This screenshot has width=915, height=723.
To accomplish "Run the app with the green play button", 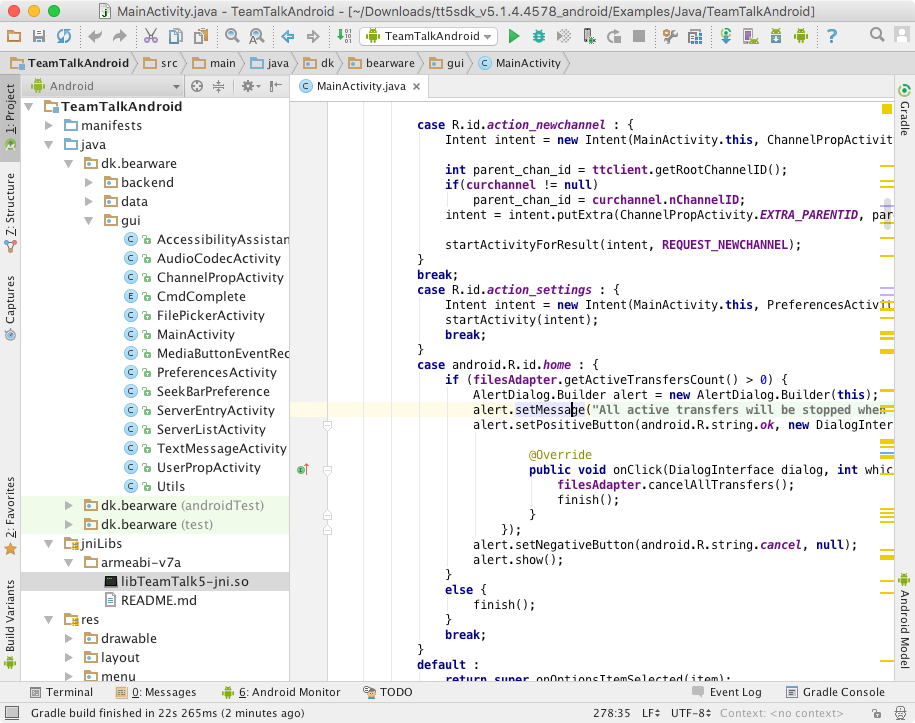I will pyautogui.click(x=514, y=36).
